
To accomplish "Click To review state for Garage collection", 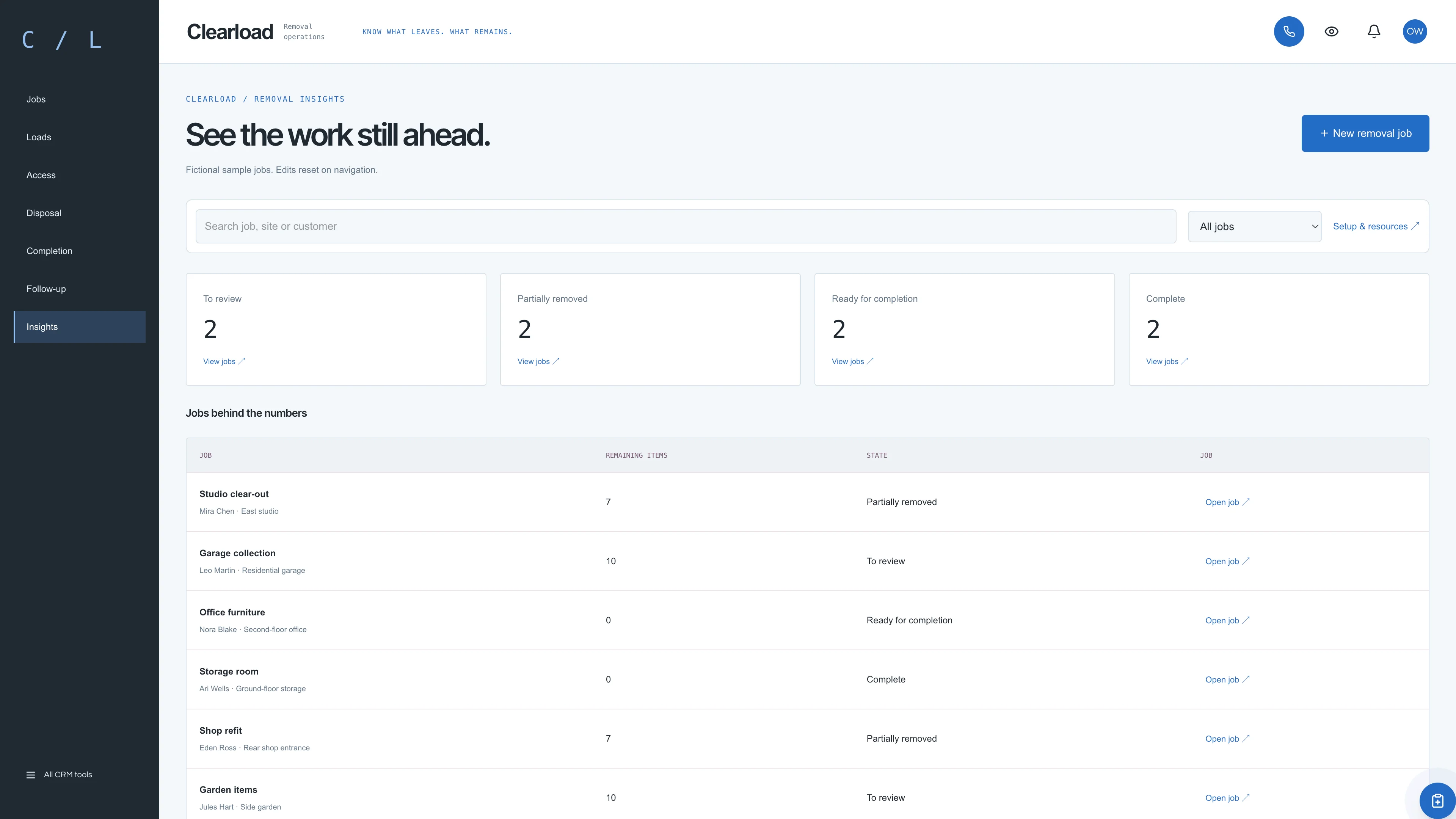I will point(886,562).
